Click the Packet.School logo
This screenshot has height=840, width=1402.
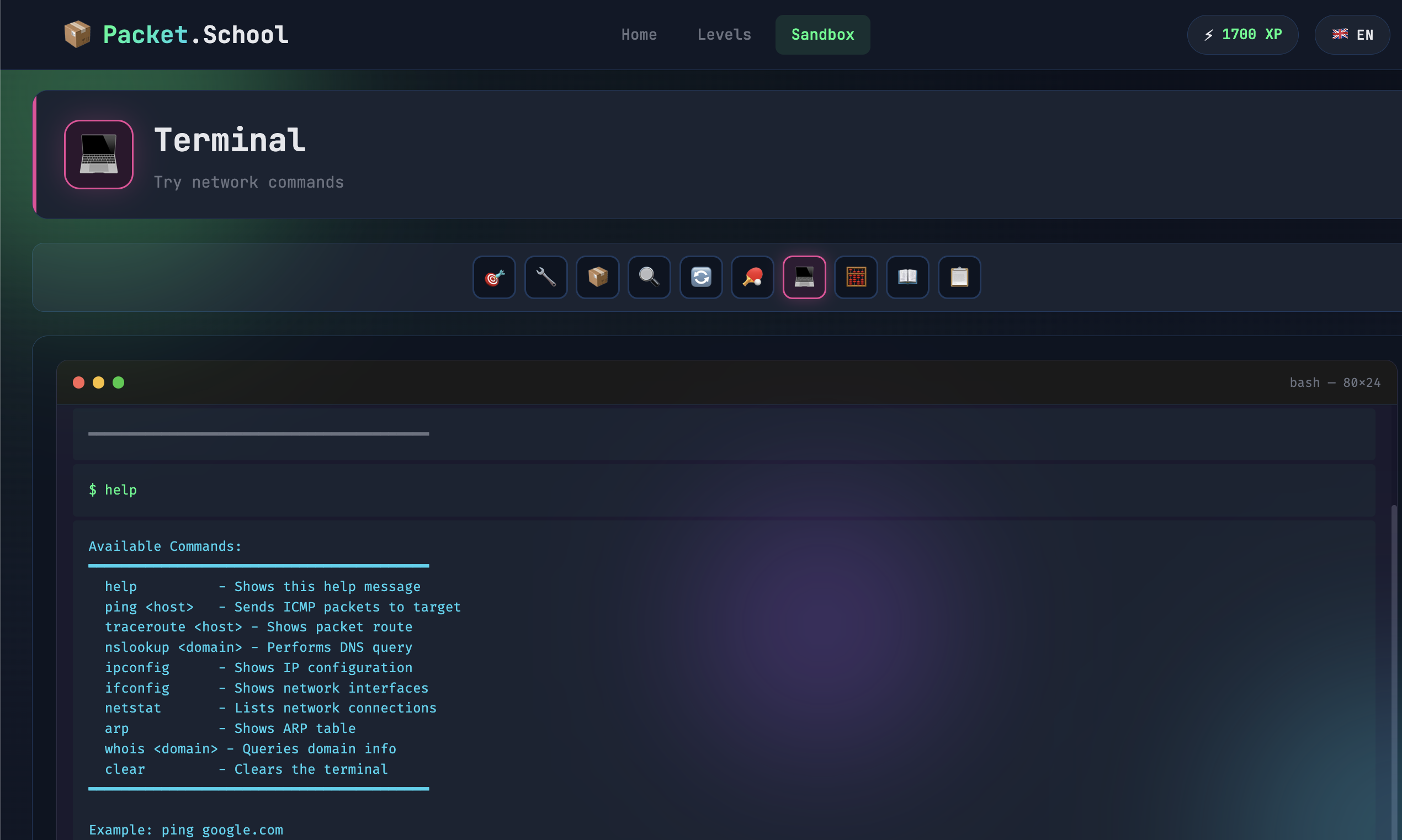click(x=176, y=35)
